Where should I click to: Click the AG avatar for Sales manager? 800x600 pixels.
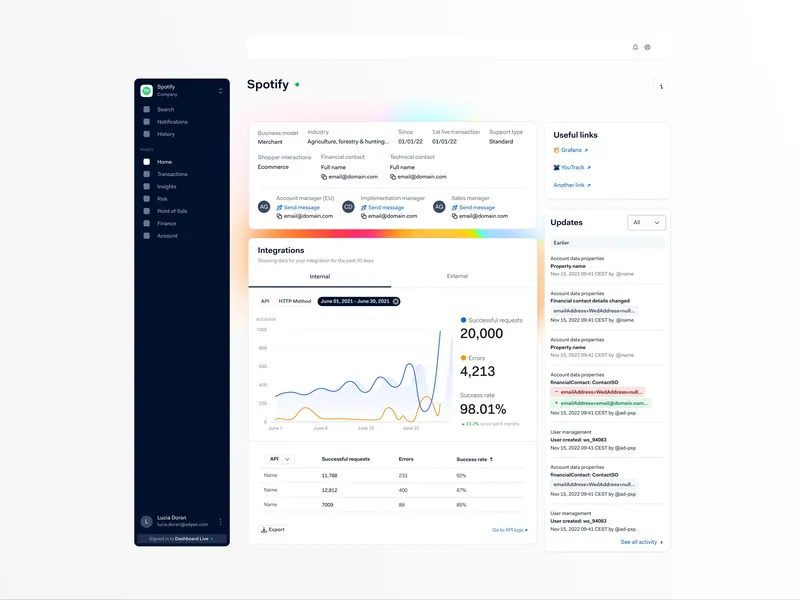coord(439,207)
